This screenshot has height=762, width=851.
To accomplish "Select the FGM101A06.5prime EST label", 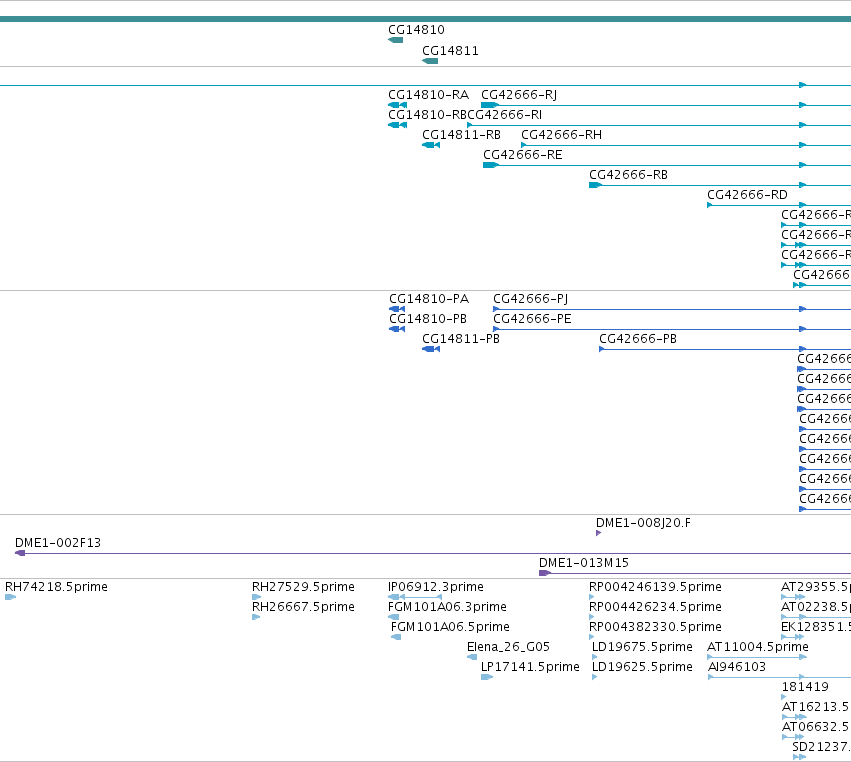I will tap(450, 627).
